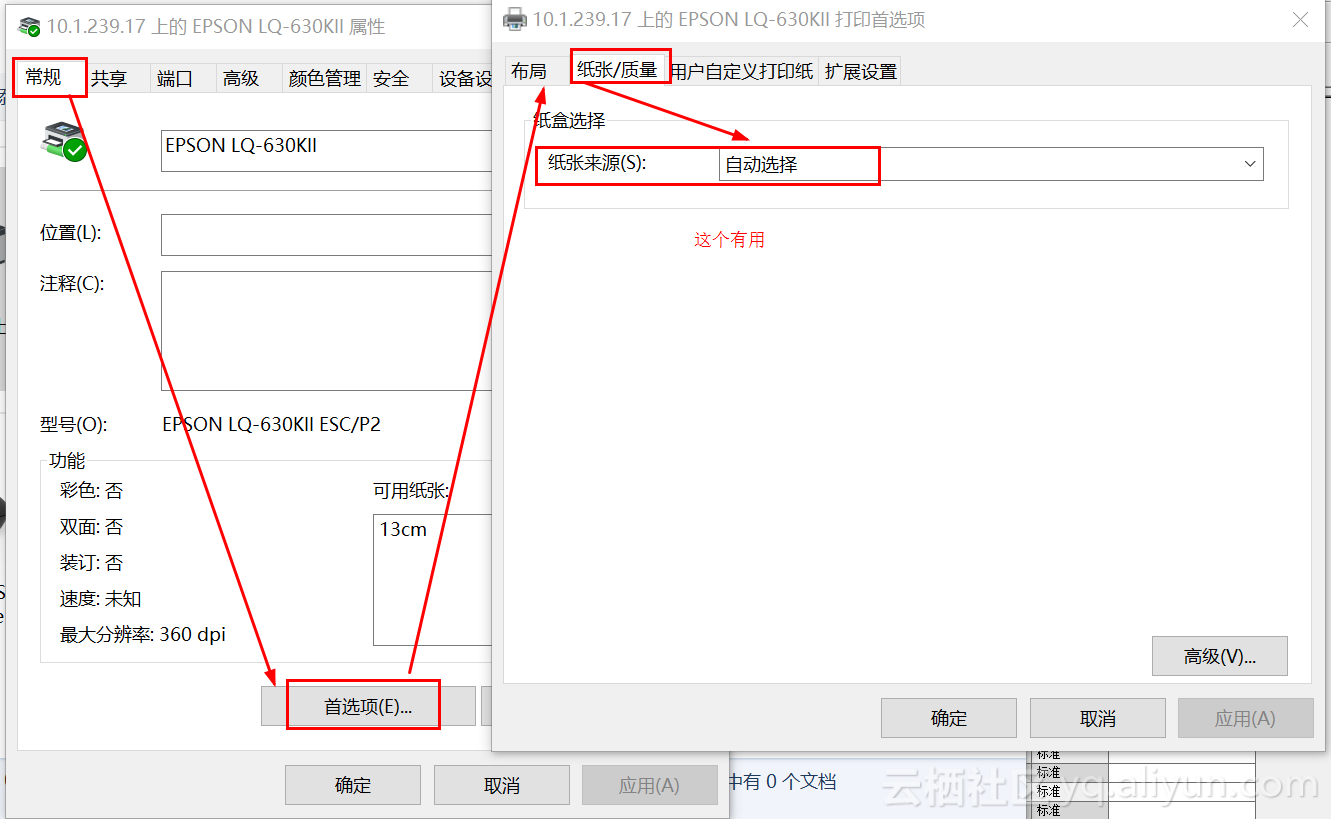Expand the 纸张来源 dropdown arrow
Viewport: 1331px width, 819px height.
[x=1250, y=164]
